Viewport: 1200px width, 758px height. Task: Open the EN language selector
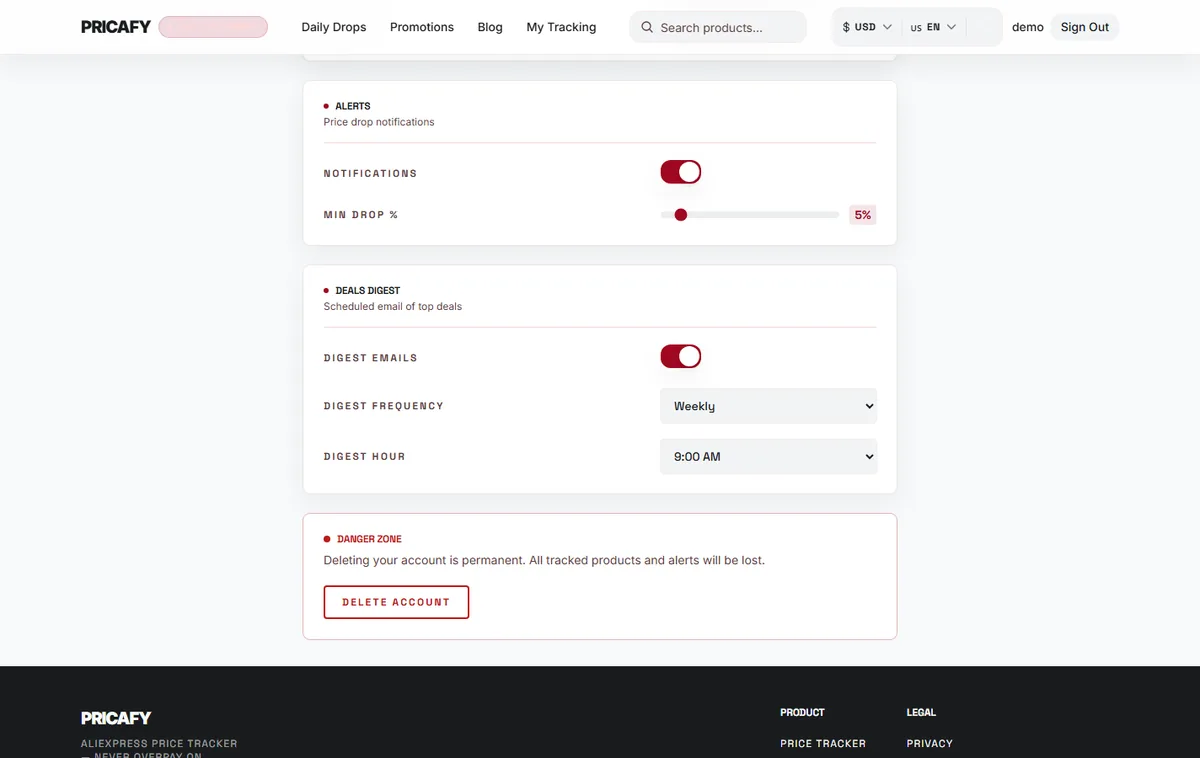(933, 27)
